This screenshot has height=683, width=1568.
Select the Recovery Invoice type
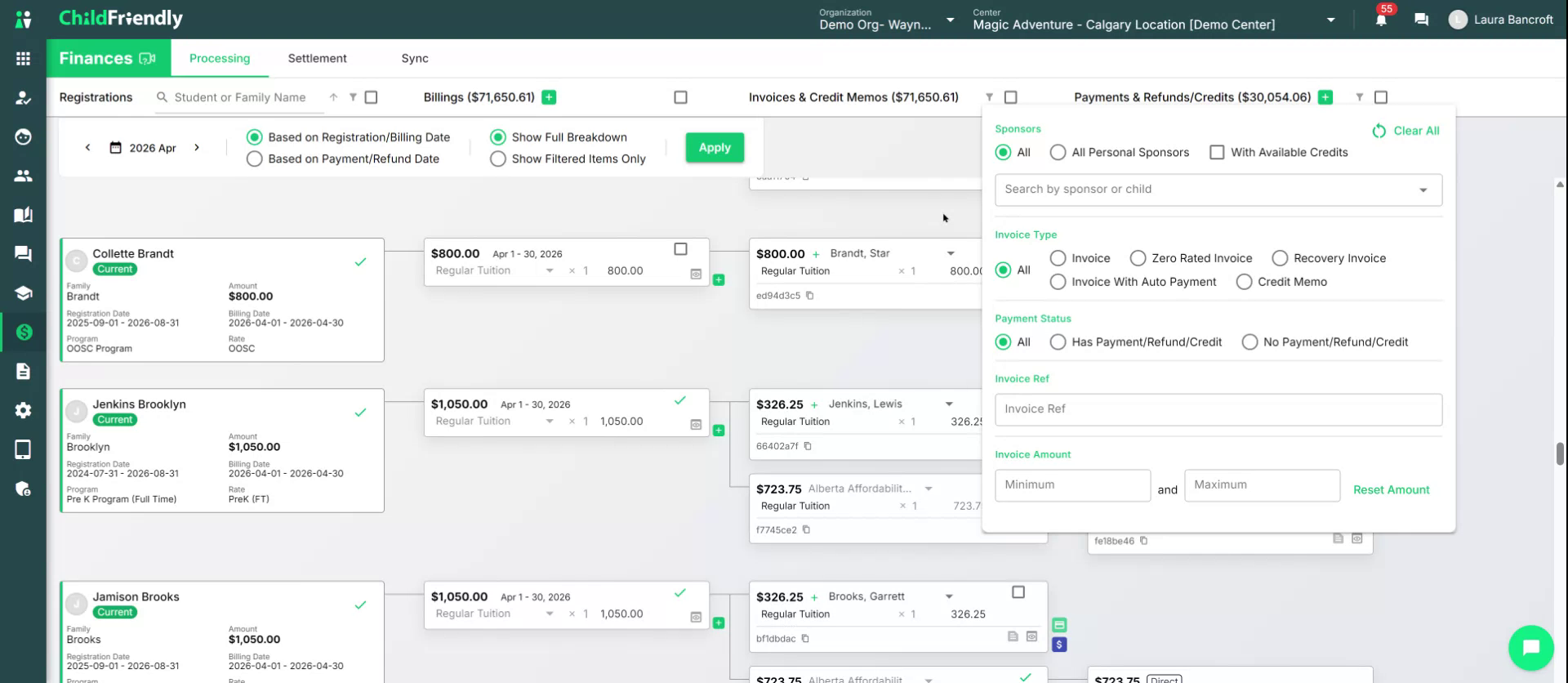[1281, 258]
